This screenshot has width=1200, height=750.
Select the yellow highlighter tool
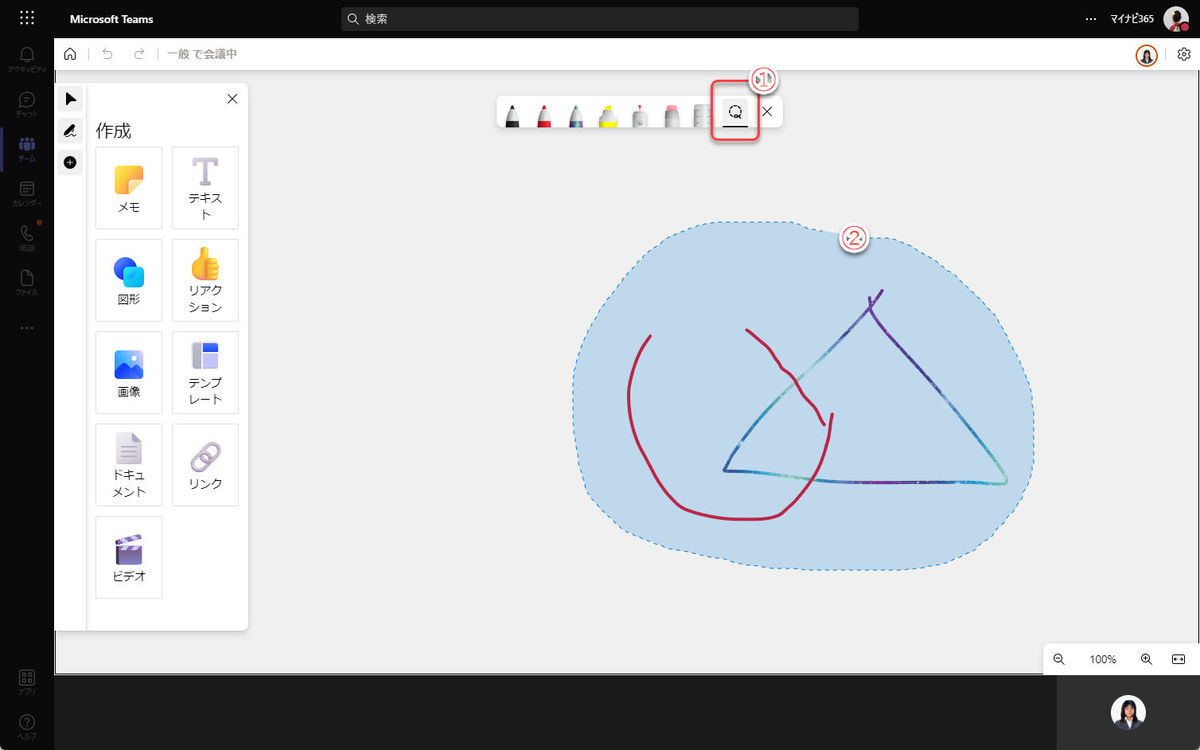point(607,114)
